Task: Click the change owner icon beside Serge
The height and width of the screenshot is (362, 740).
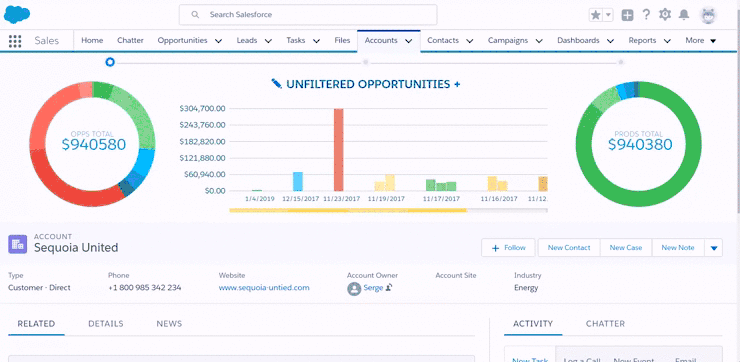Action: point(389,287)
